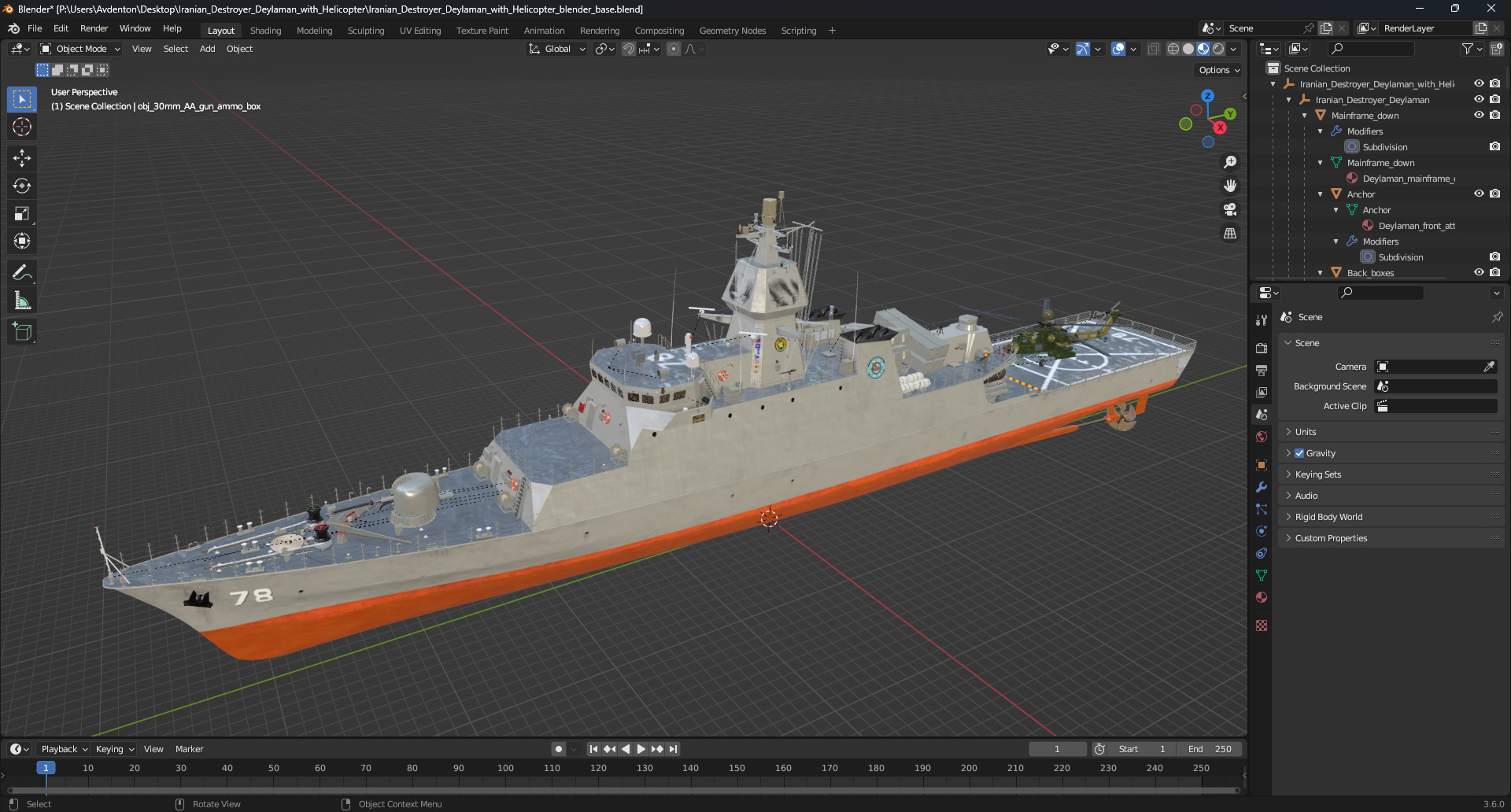The image size is (1511, 812).
Task: Open the viewport Add menu
Action: tap(207, 49)
